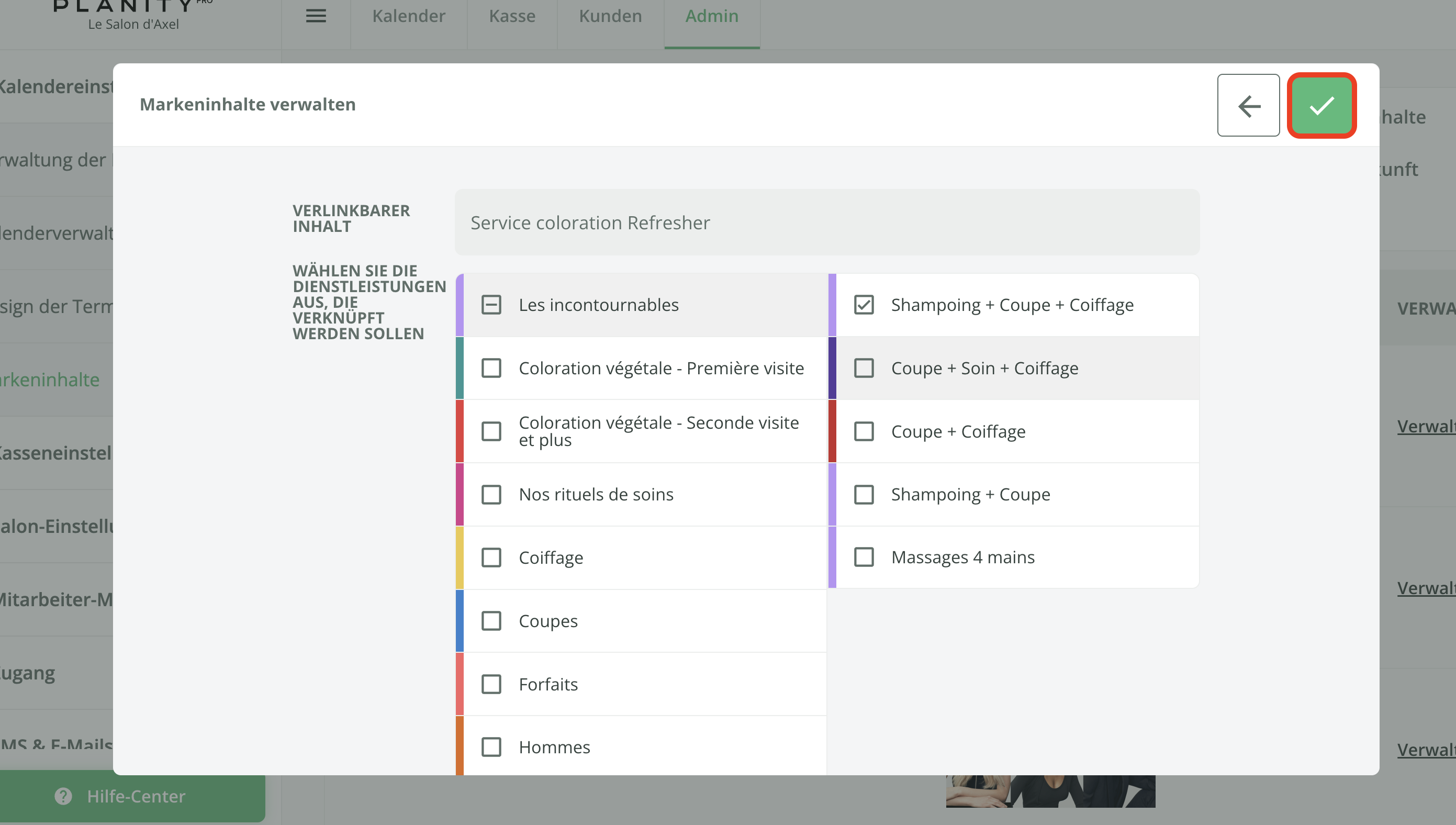The width and height of the screenshot is (1456, 825).
Task: Click the Hommes orange color bar
Action: [460, 745]
